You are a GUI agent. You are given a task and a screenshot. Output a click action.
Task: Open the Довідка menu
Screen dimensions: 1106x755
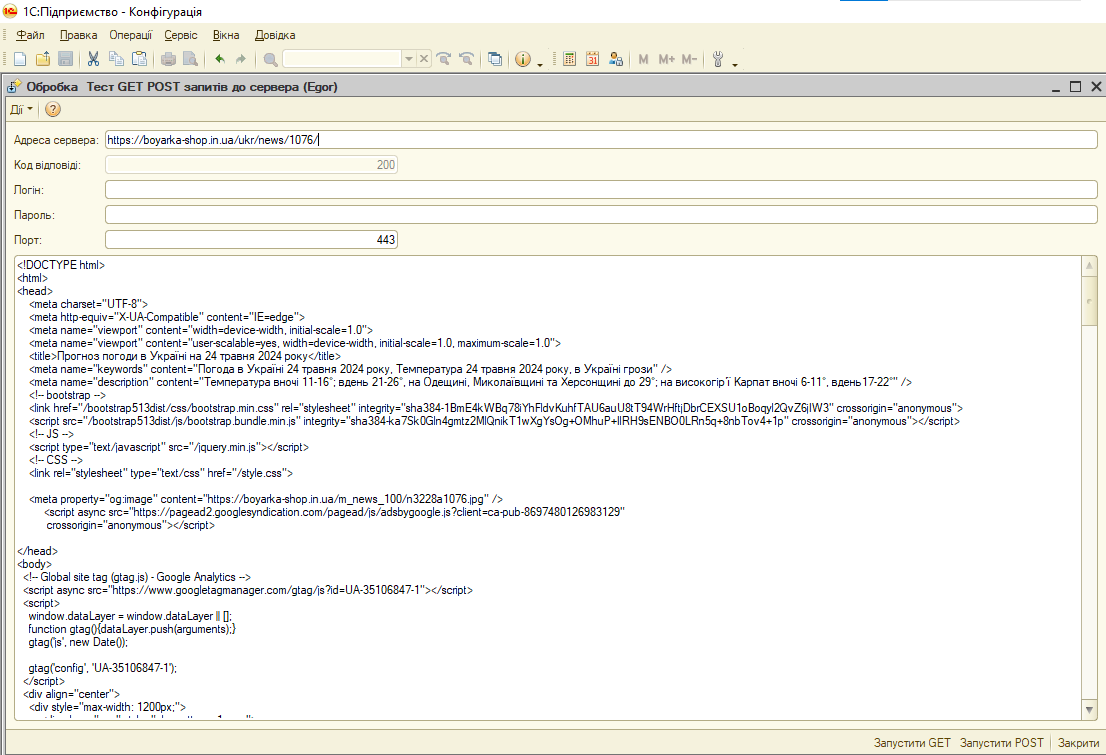(x=275, y=35)
